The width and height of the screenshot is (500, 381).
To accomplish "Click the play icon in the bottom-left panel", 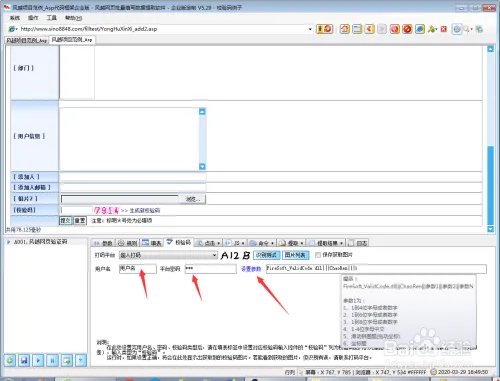I will coord(38,360).
